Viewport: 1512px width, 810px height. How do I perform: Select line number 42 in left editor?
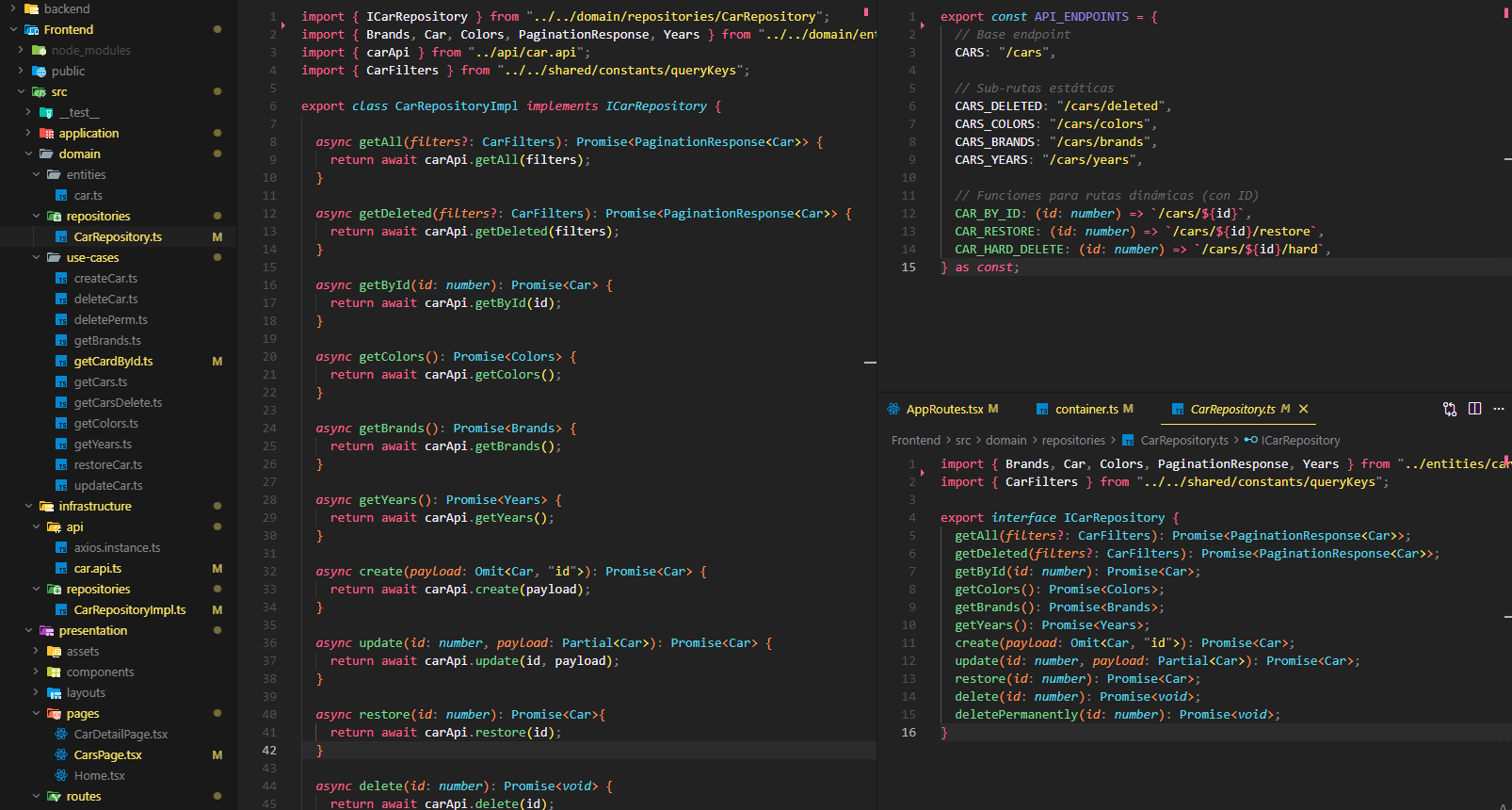click(269, 751)
